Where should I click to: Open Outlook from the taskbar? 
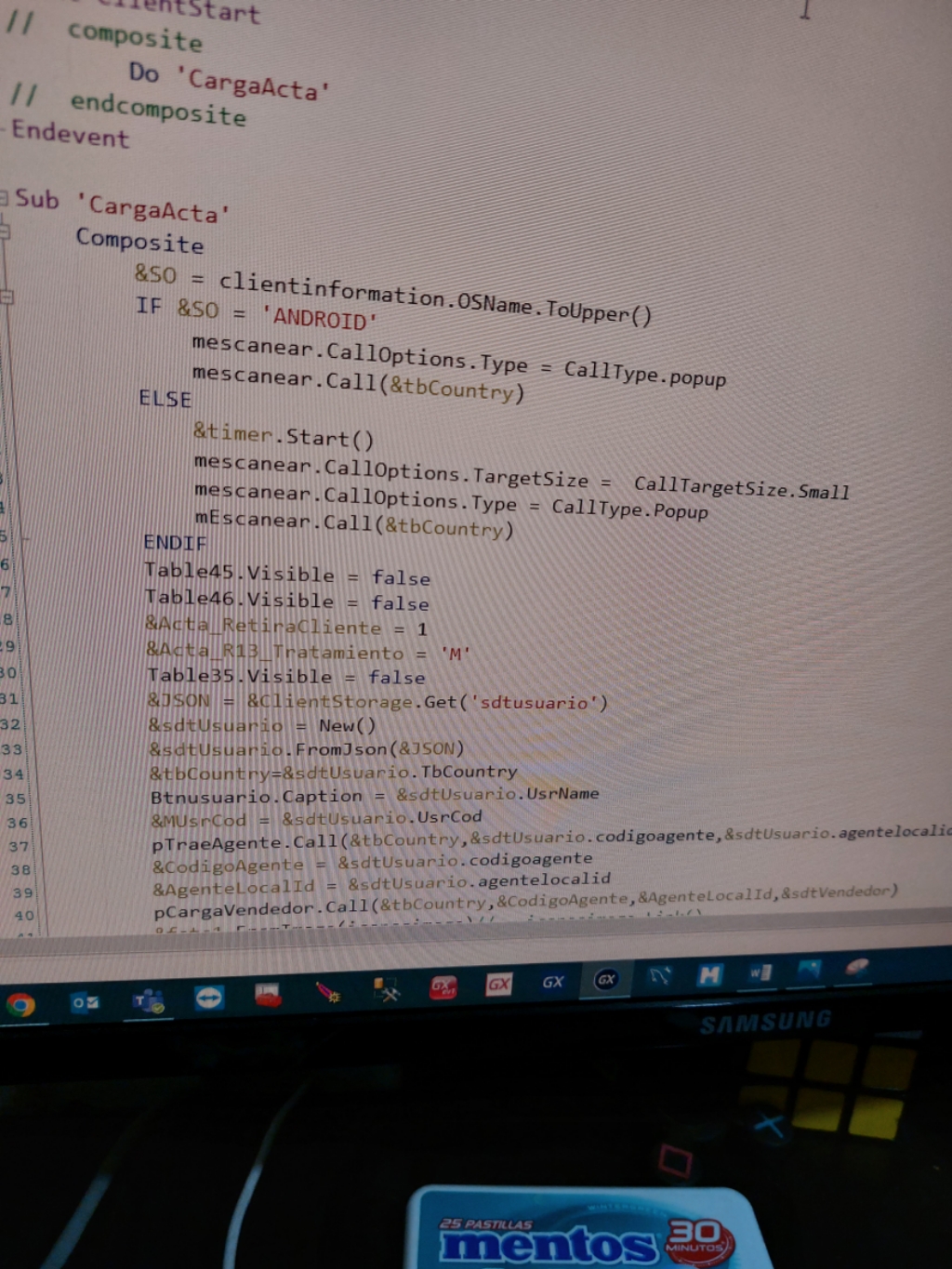click(x=85, y=1002)
